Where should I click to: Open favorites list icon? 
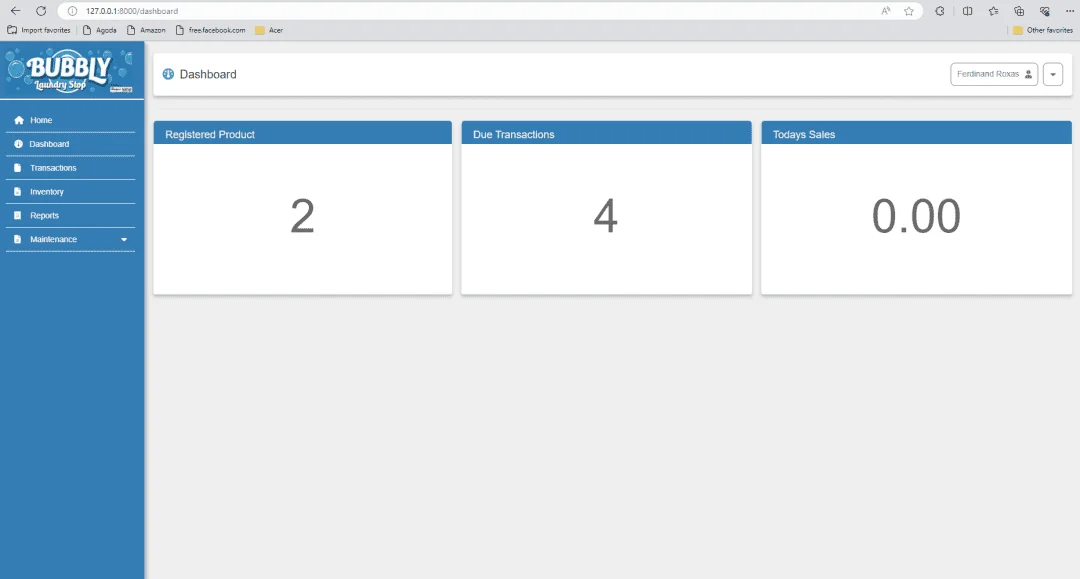tap(993, 11)
